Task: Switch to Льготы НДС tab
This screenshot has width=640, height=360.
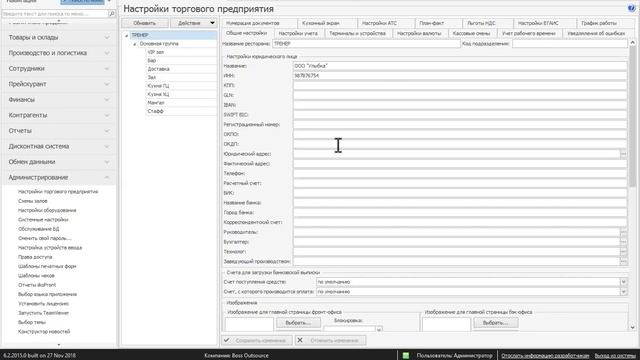Action: tap(482, 23)
